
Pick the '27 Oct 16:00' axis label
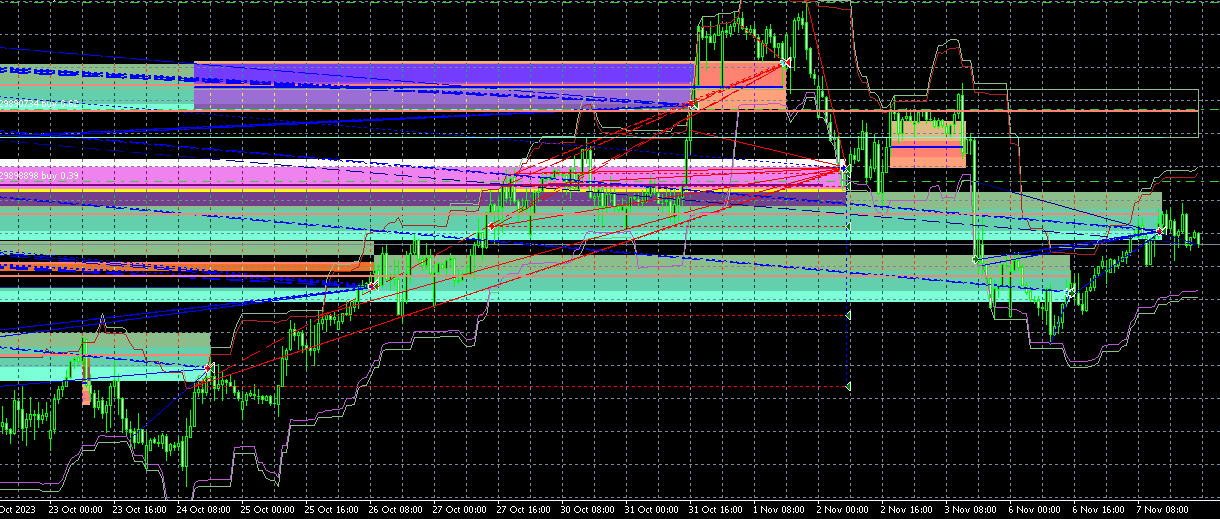pyautogui.click(x=525, y=510)
